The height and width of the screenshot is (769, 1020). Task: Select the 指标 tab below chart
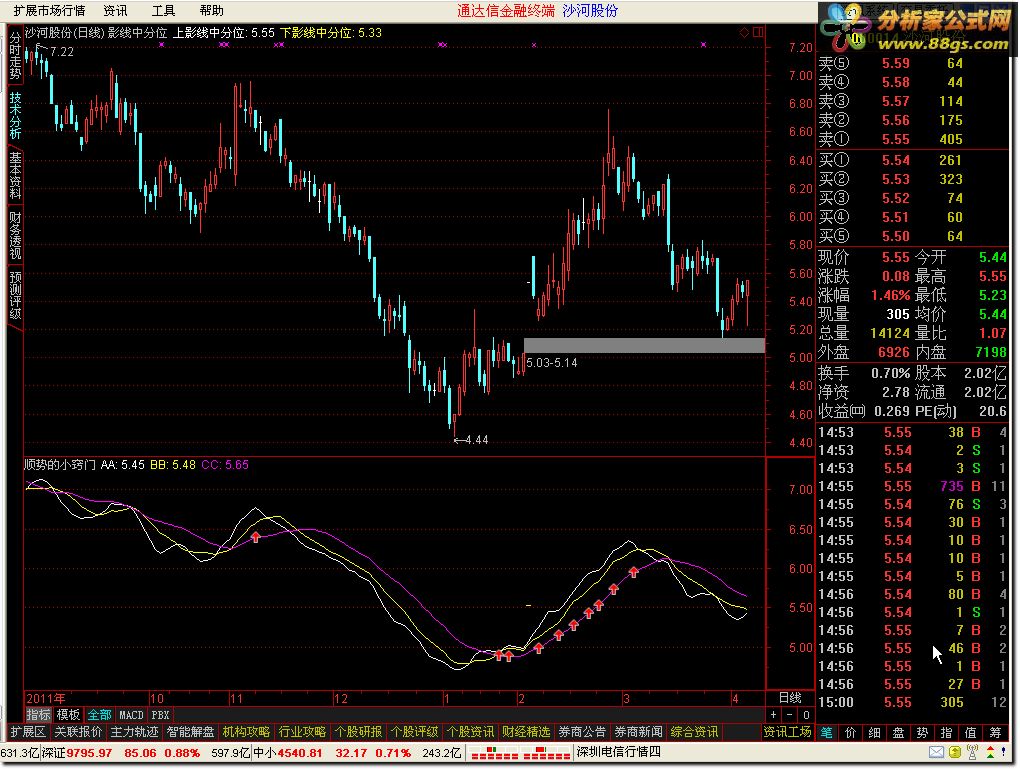tap(38, 715)
